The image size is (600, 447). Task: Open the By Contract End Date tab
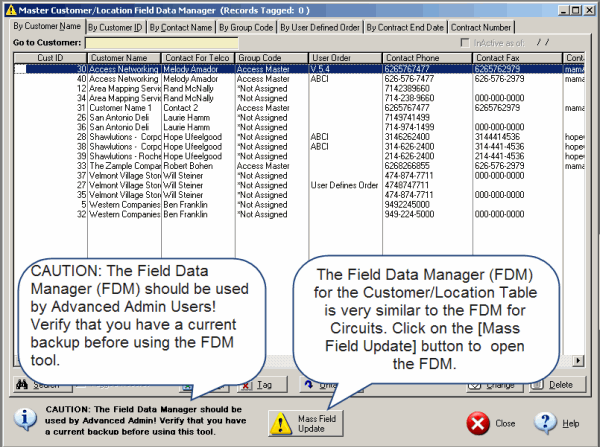pos(405,28)
